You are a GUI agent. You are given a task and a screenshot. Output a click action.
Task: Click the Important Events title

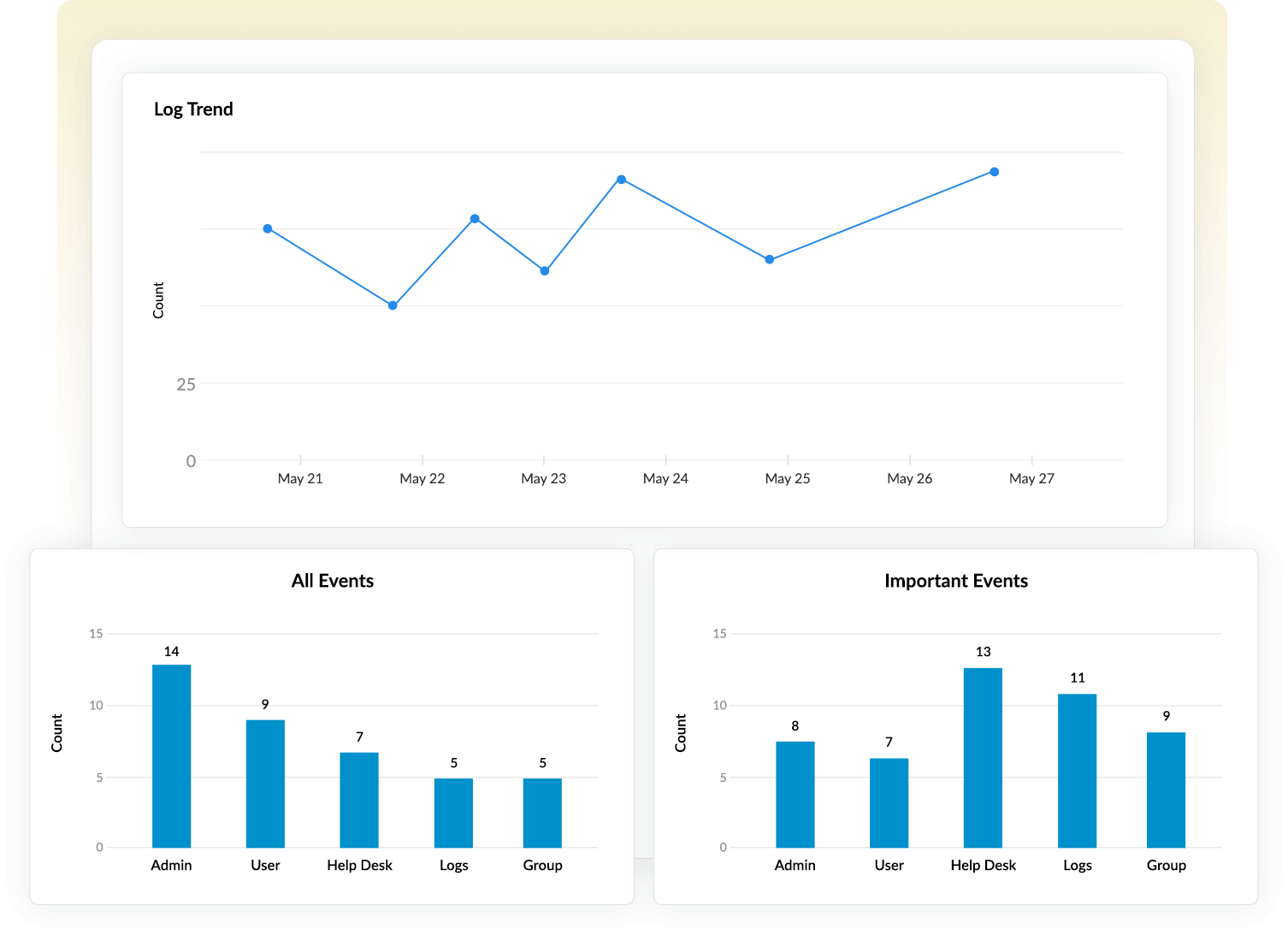click(x=956, y=580)
